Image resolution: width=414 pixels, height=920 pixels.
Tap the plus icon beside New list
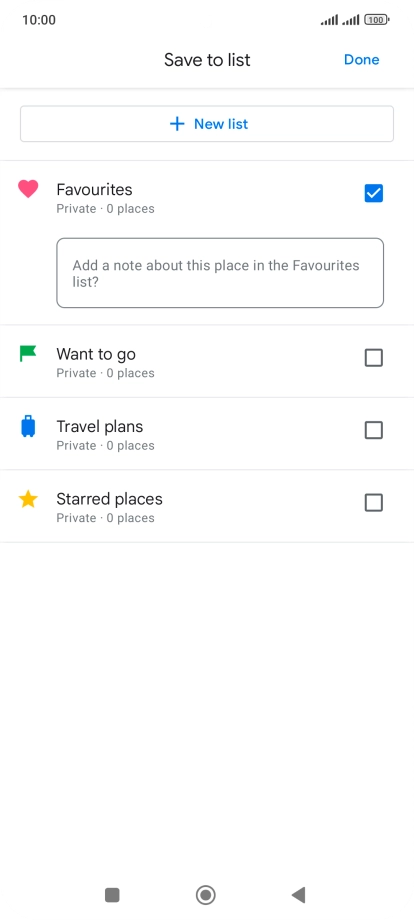[177, 124]
